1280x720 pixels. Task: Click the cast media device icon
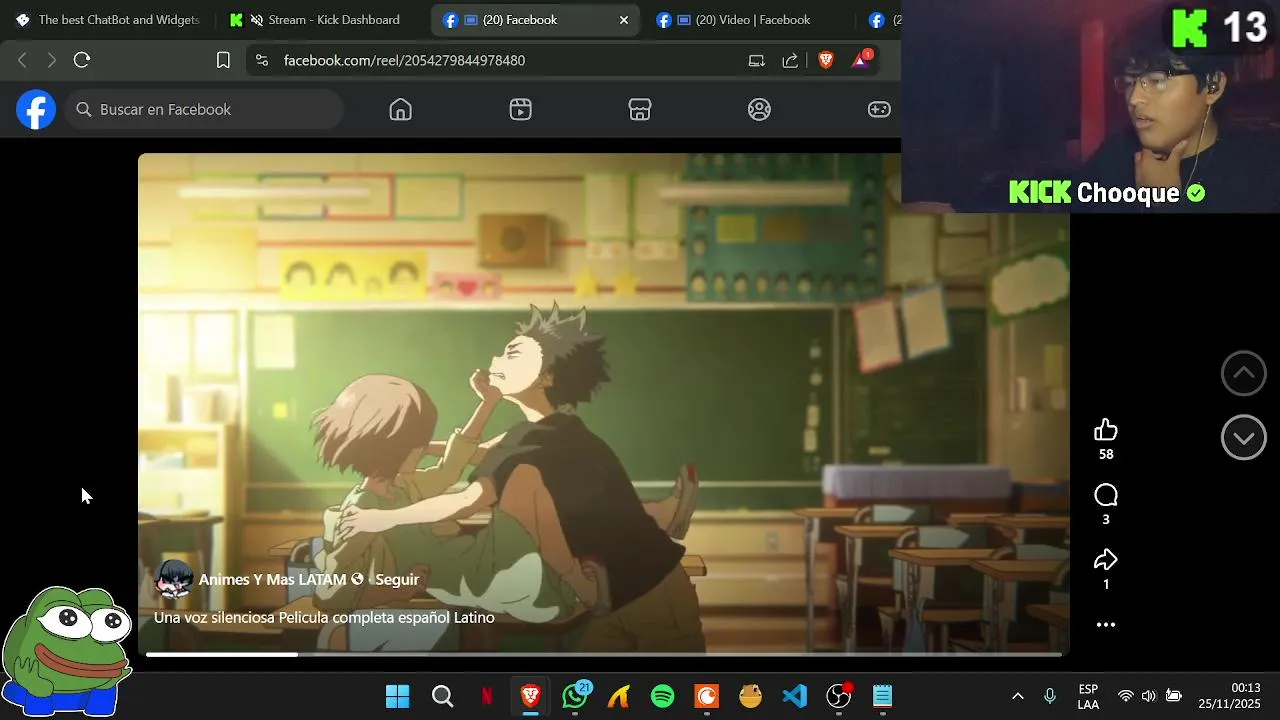click(x=757, y=60)
